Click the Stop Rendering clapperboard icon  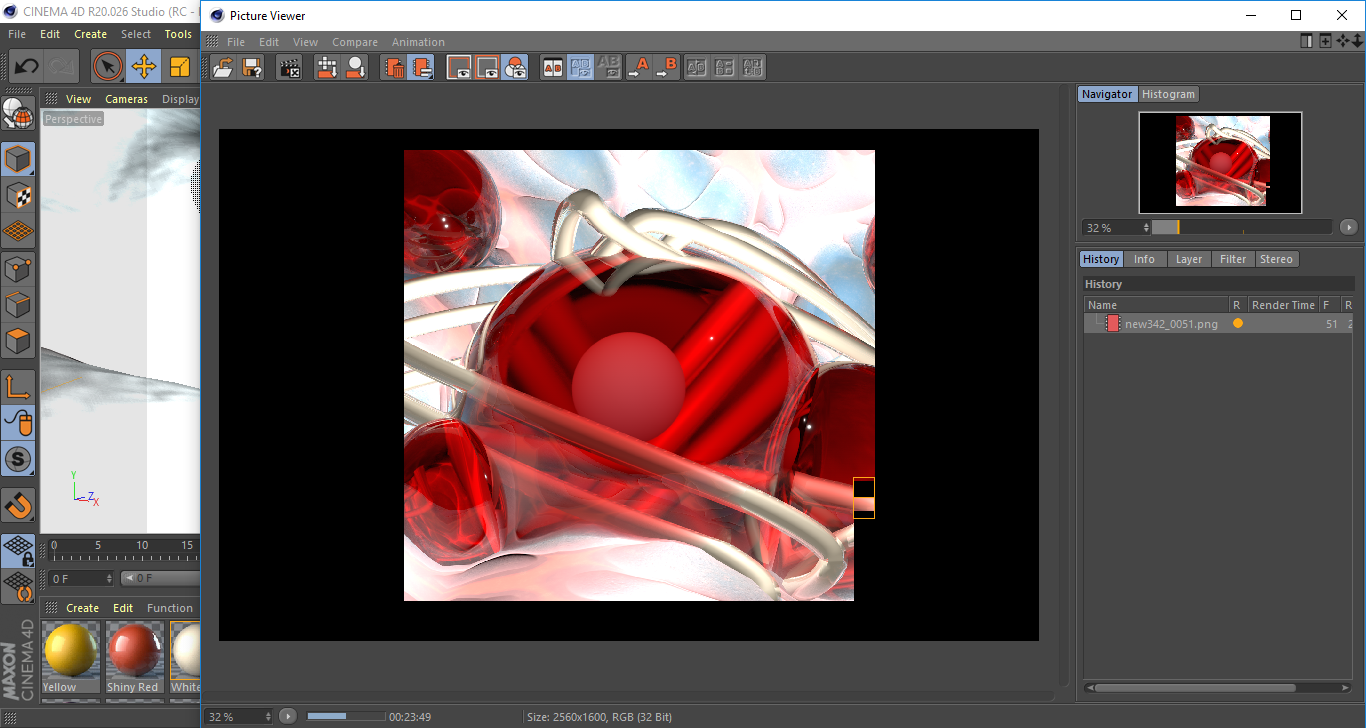[289, 68]
